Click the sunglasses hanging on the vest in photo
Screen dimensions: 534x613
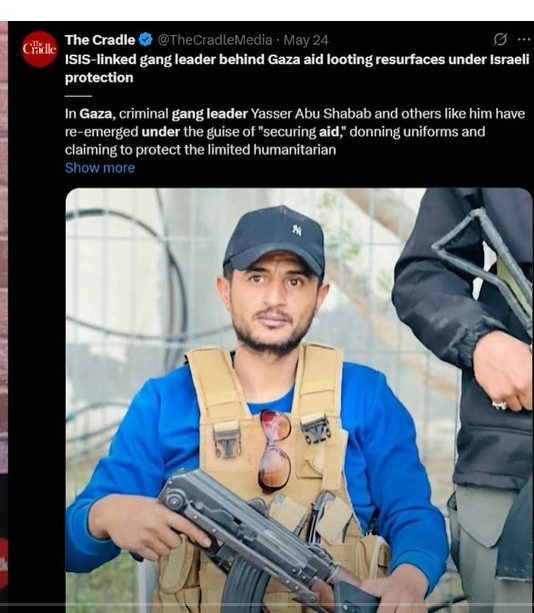point(275,451)
